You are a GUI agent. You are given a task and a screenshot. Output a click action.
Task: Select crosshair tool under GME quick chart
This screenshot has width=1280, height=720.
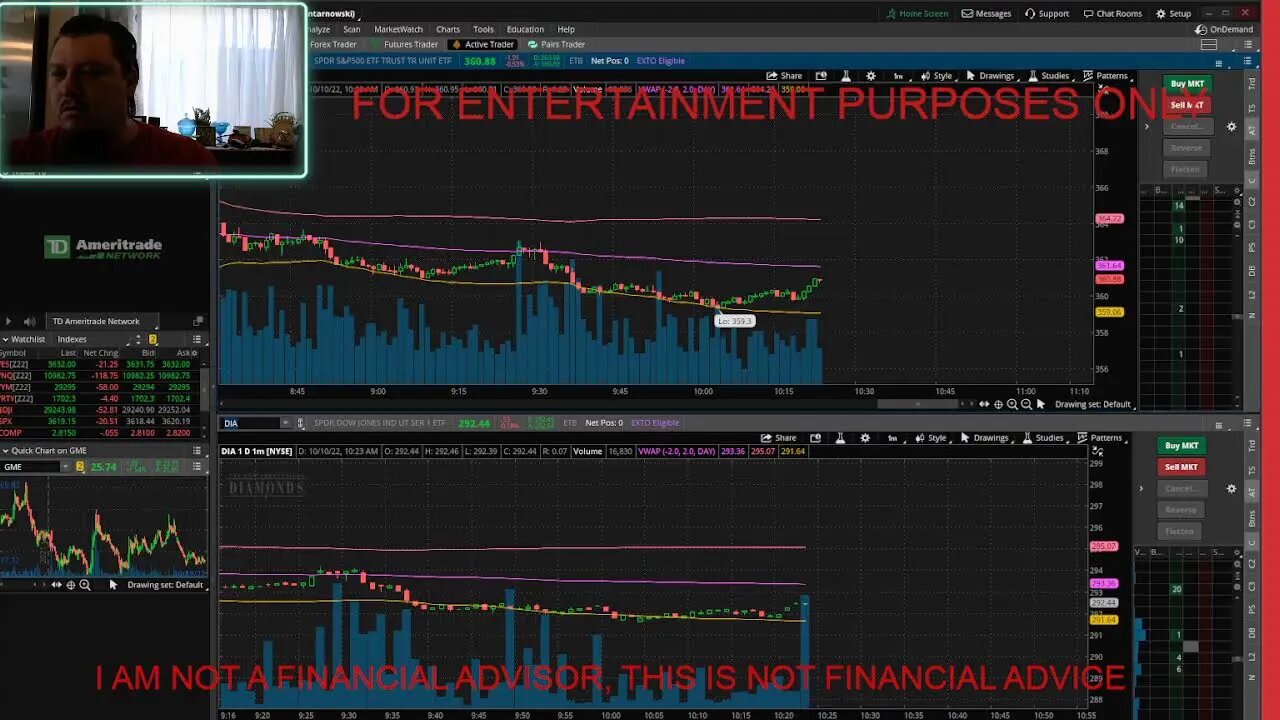(x=70, y=585)
